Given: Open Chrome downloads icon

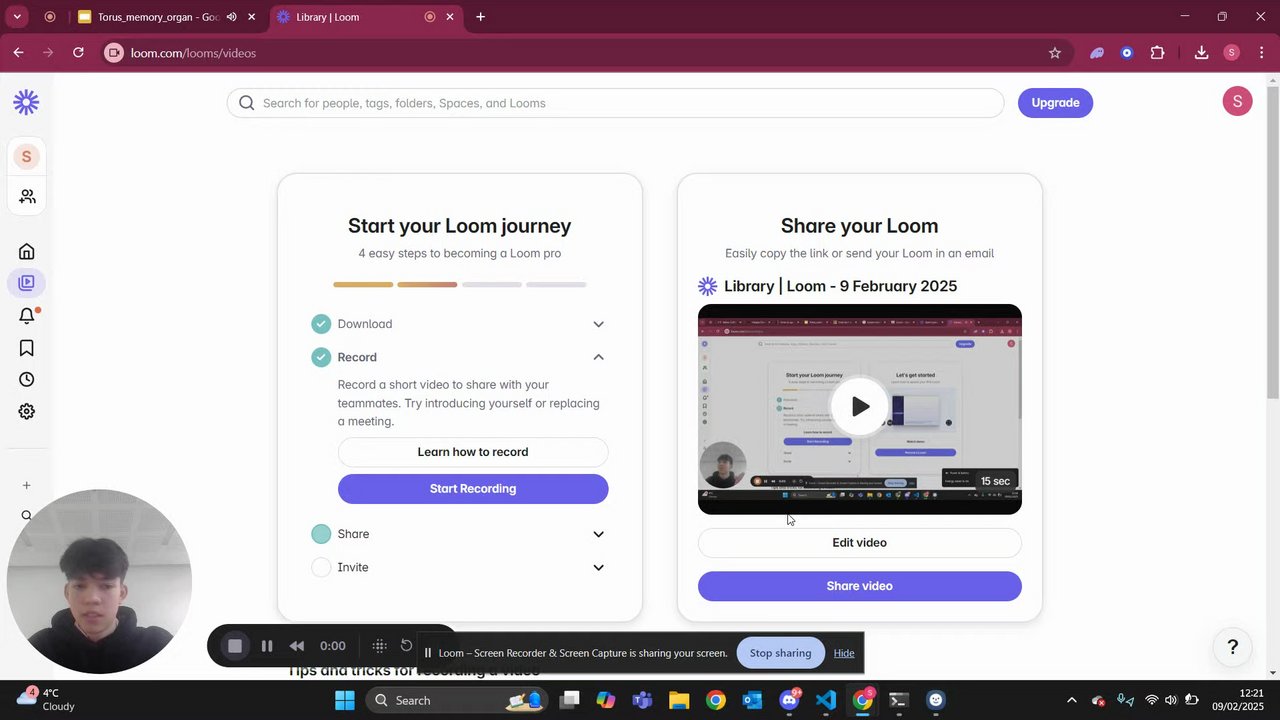Looking at the screenshot, I should point(1201,53).
